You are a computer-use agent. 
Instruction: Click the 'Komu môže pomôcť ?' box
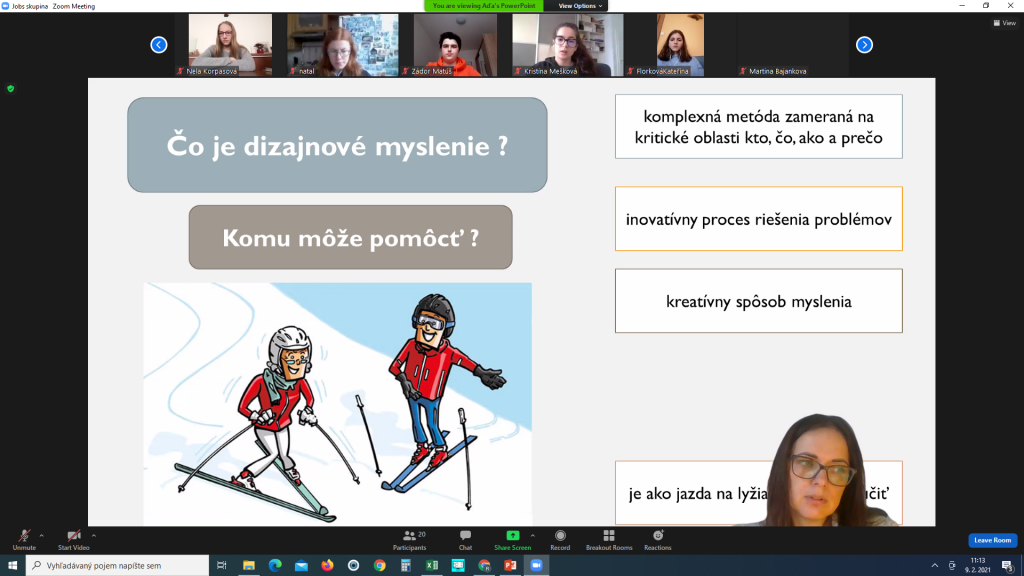click(351, 237)
